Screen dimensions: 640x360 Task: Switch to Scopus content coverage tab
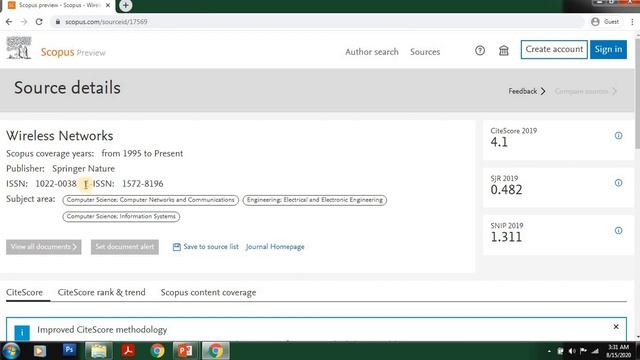[x=208, y=292]
